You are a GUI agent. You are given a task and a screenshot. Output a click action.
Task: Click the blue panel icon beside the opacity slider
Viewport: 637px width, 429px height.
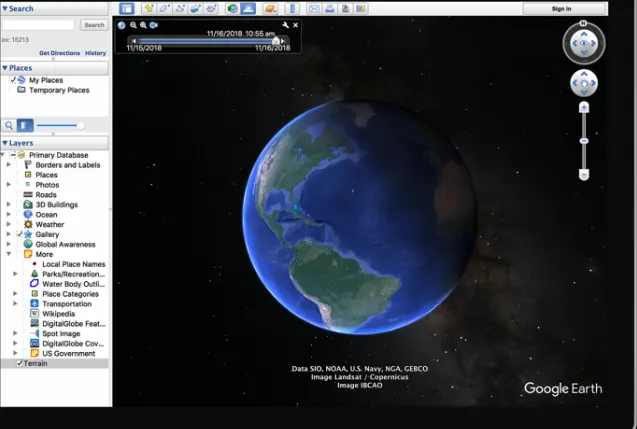click(x=25, y=126)
